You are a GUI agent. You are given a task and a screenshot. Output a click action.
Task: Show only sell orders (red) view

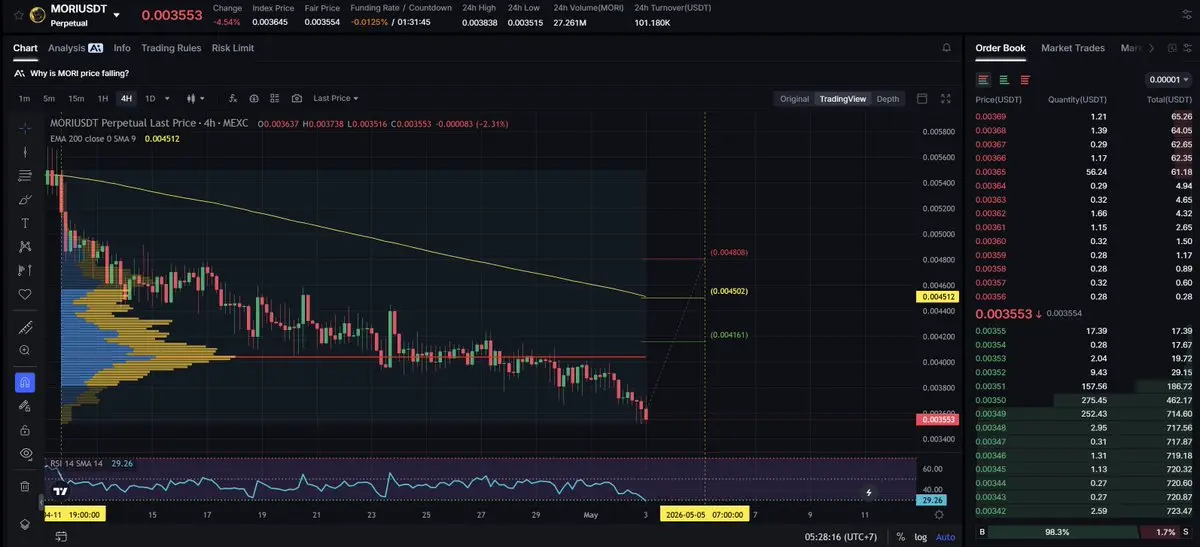click(1024, 80)
